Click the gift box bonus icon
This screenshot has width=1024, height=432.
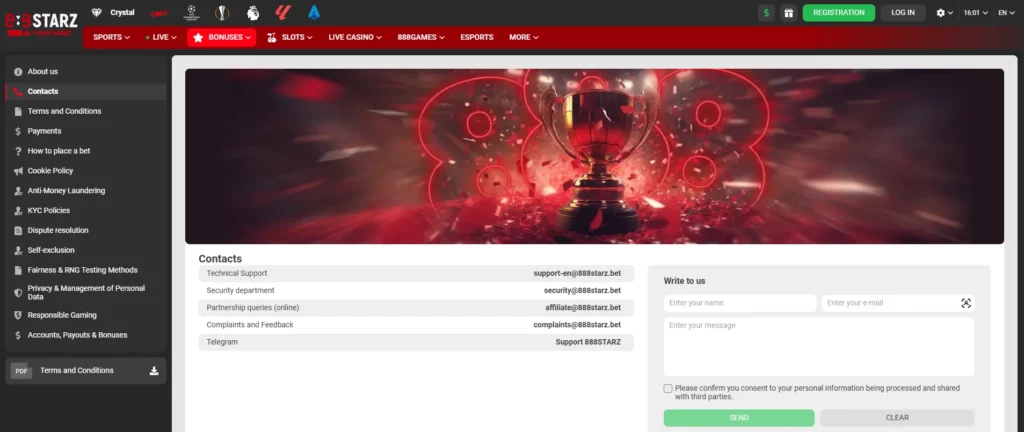(x=789, y=12)
